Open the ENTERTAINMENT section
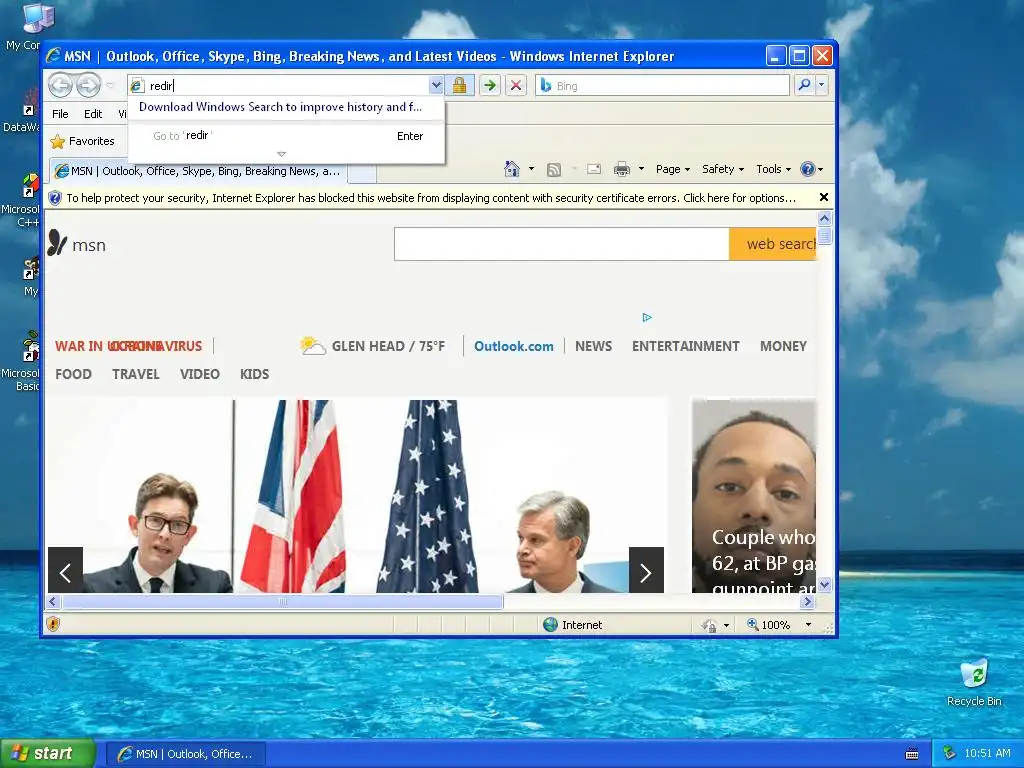This screenshot has width=1024, height=768. tap(685, 346)
